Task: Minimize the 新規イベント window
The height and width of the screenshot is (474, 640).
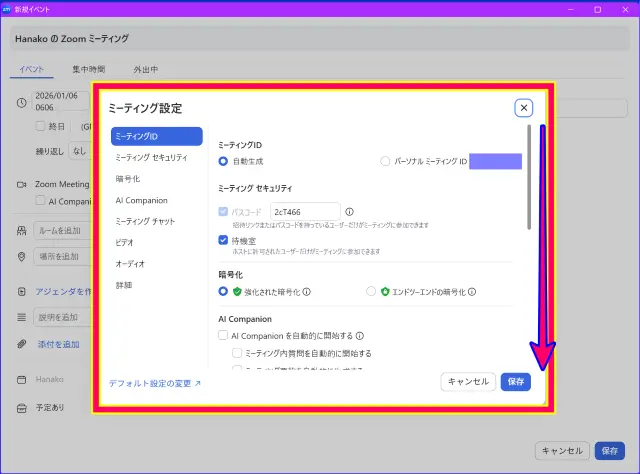Action: pyautogui.click(x=571, y=9)
